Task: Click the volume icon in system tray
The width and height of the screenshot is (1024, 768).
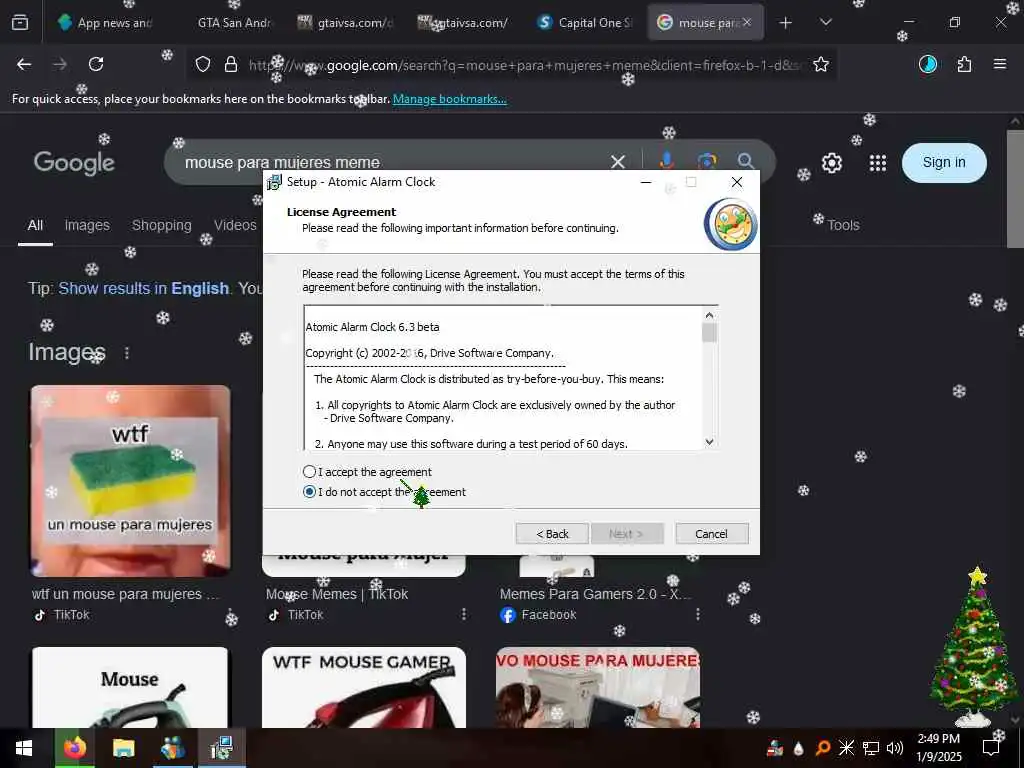Action: pyautogui.click(x=895, y=748)
